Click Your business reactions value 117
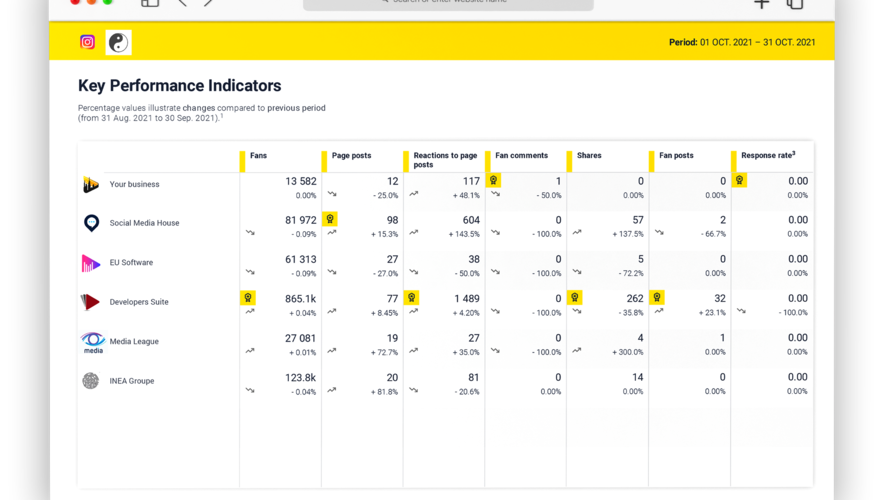Screen dimensions: 890x500 471,182
